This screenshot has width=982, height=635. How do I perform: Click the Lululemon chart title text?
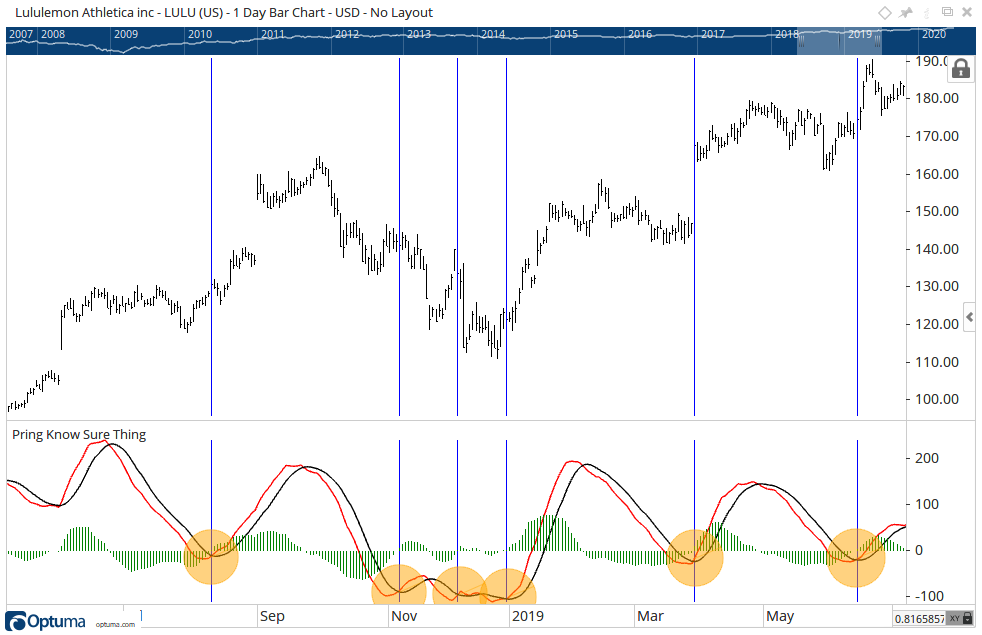(224, 13)
